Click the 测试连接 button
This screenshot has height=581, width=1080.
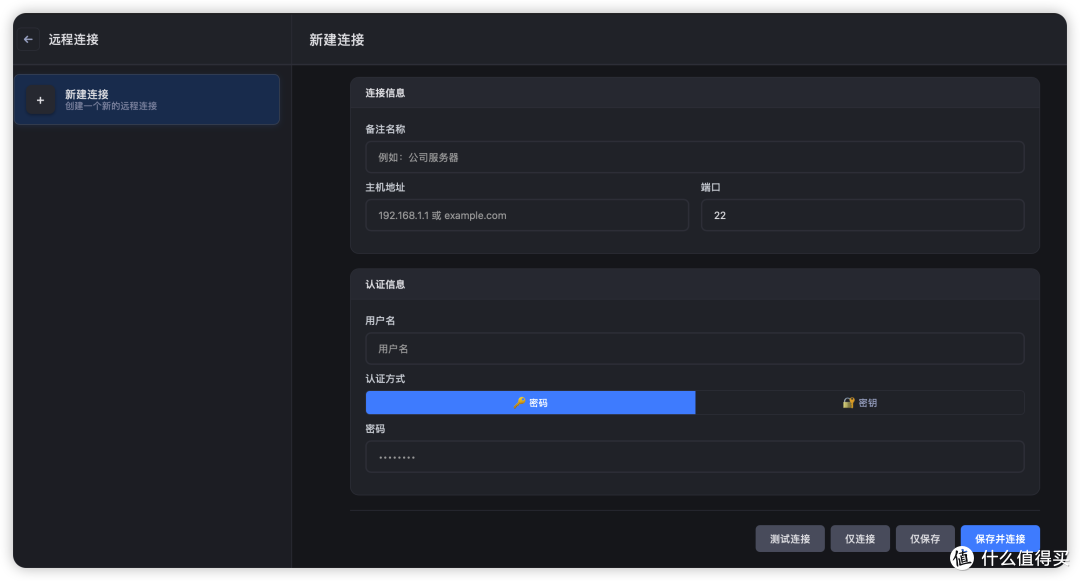coord(789,538)
